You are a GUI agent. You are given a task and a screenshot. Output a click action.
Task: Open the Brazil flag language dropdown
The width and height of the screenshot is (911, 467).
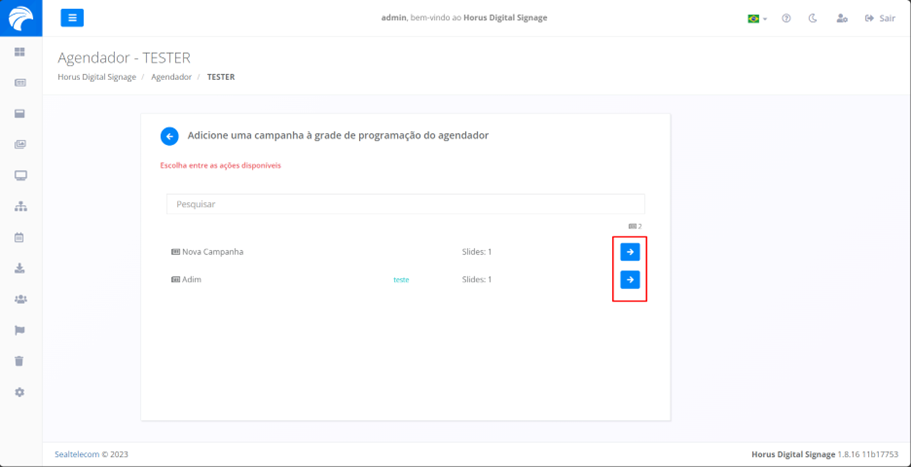(x=757, y=18)
